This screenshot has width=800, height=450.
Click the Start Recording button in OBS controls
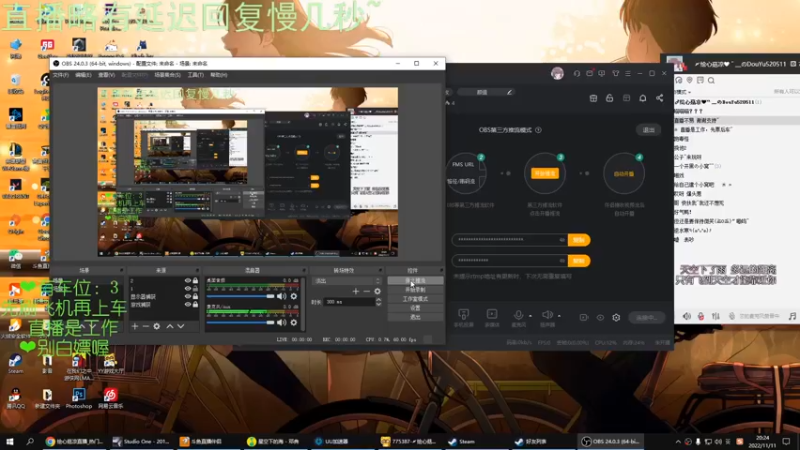(x=415, y=290)
